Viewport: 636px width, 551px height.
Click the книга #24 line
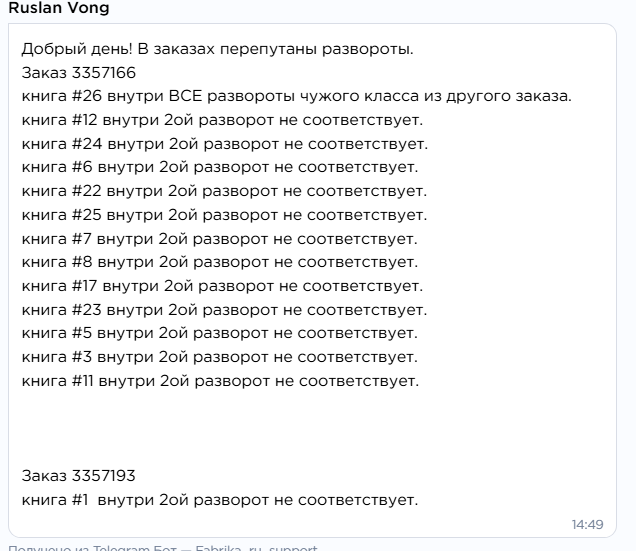[225, 144]
